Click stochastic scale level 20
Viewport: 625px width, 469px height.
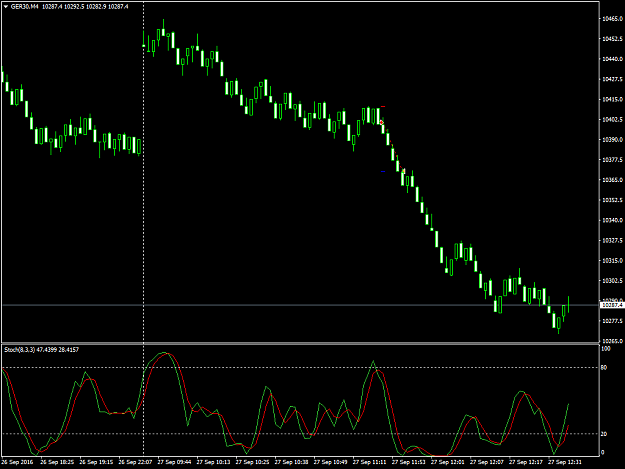coord(604,434)
